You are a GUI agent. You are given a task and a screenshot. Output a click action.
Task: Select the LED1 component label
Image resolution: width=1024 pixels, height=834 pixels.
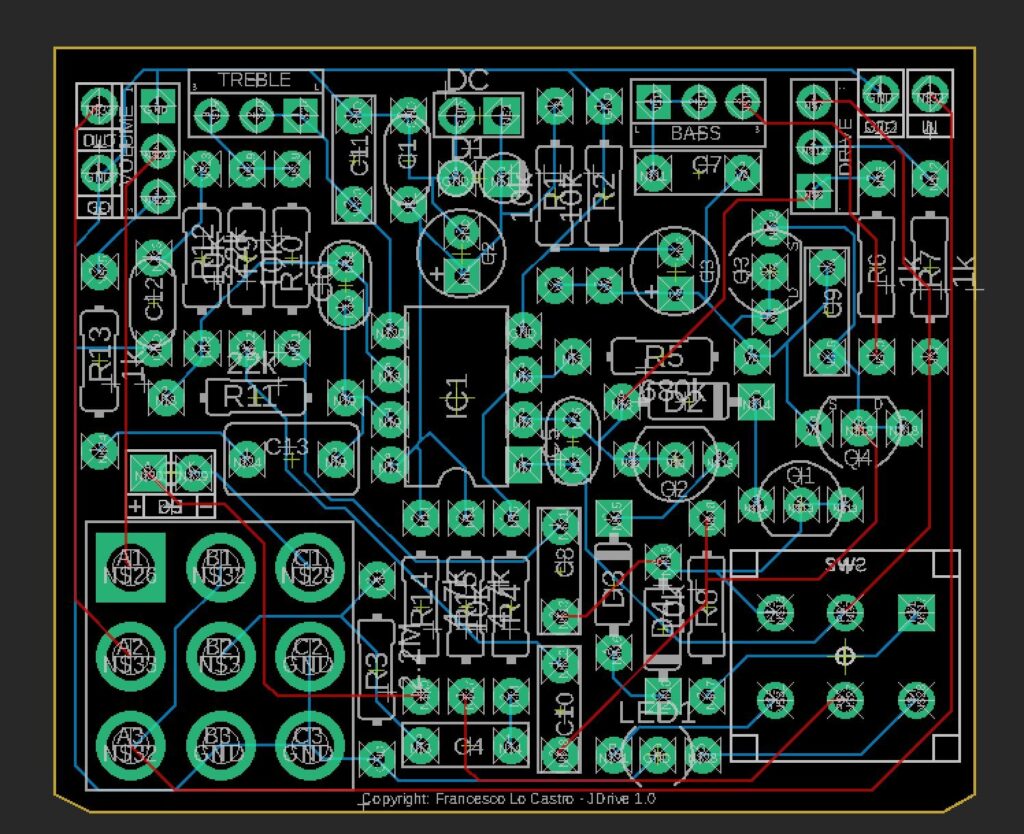pyautogui.click(x=657, y=715)
